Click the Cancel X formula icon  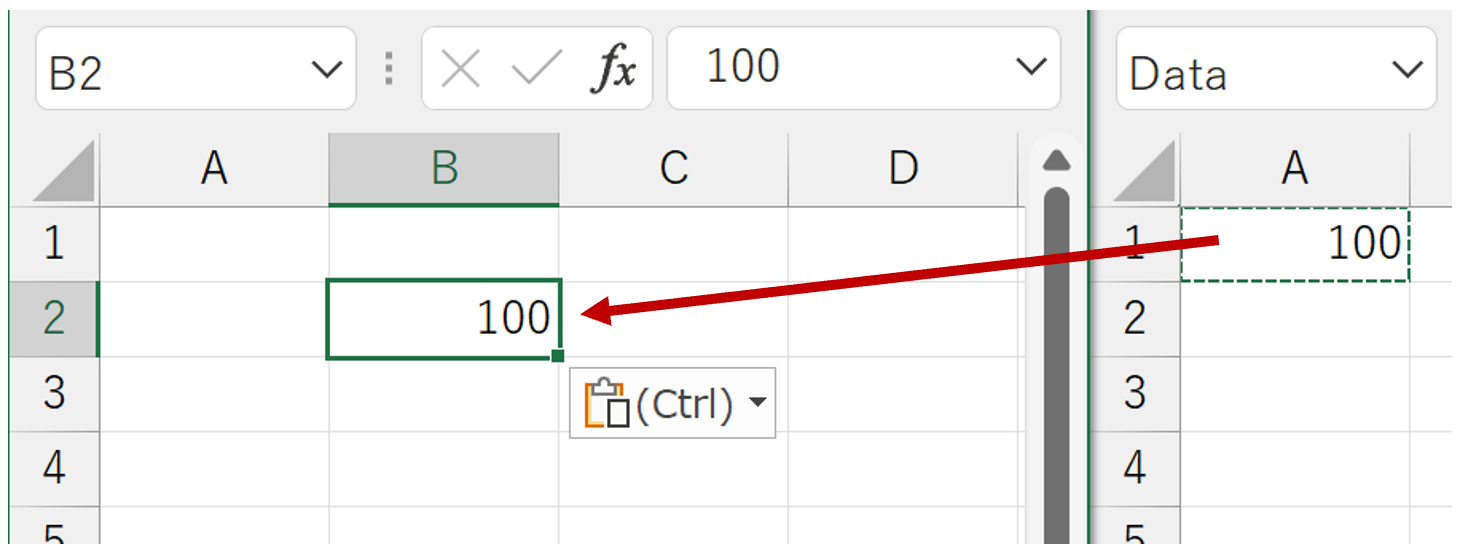point(460,69)
